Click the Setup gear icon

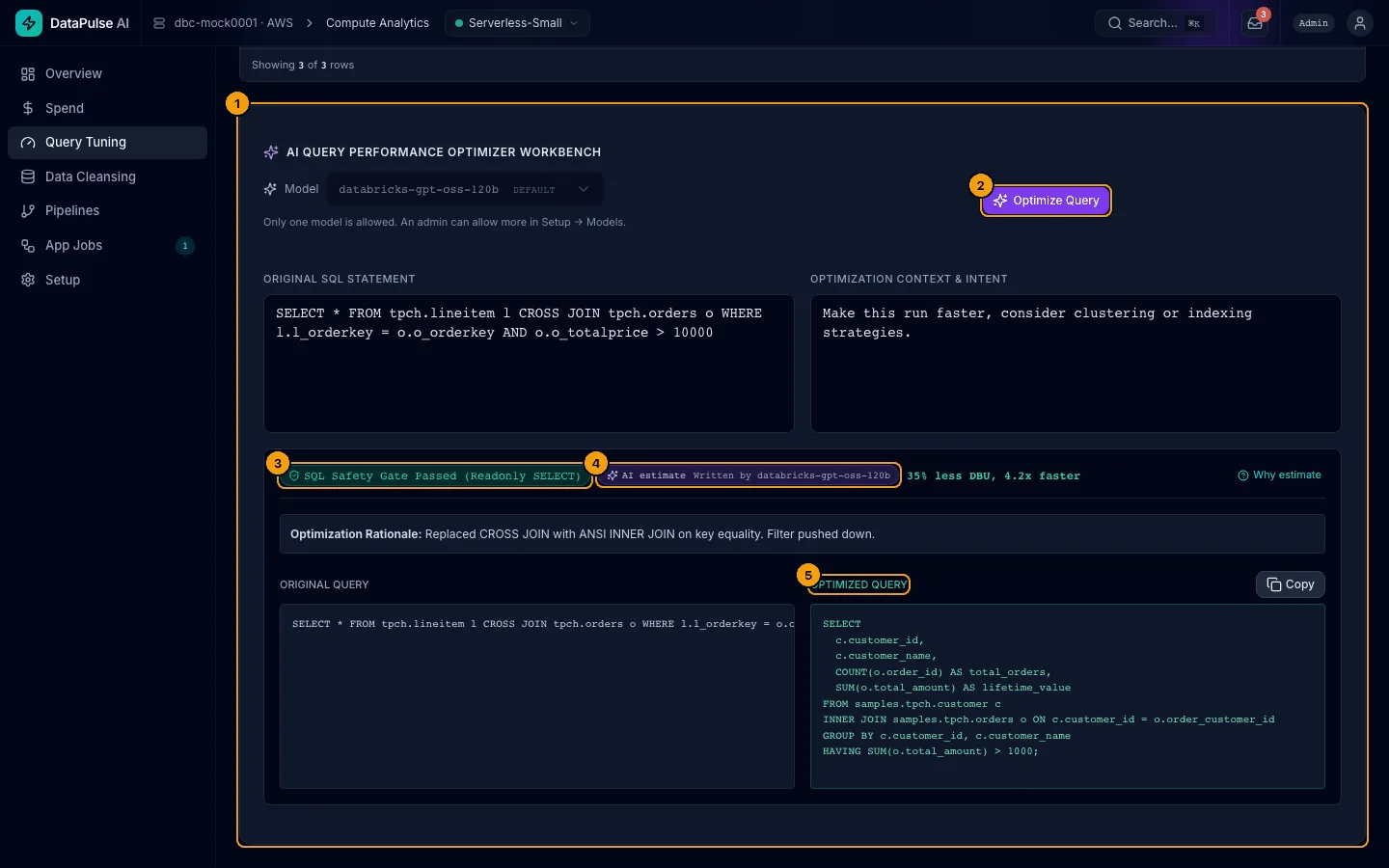[x=28, y=280]
